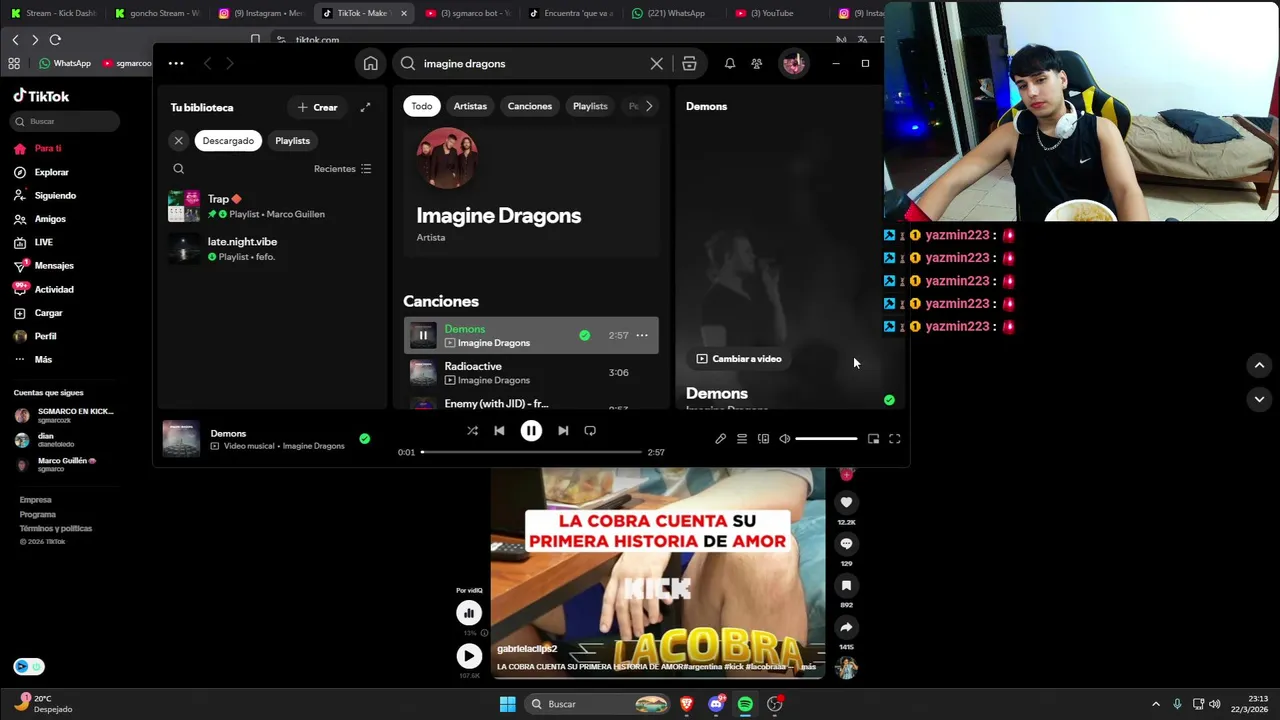The image size is (1280, 720).
Task: Open the vidIQ stats icon beside the video
Action: coord(469,613)
